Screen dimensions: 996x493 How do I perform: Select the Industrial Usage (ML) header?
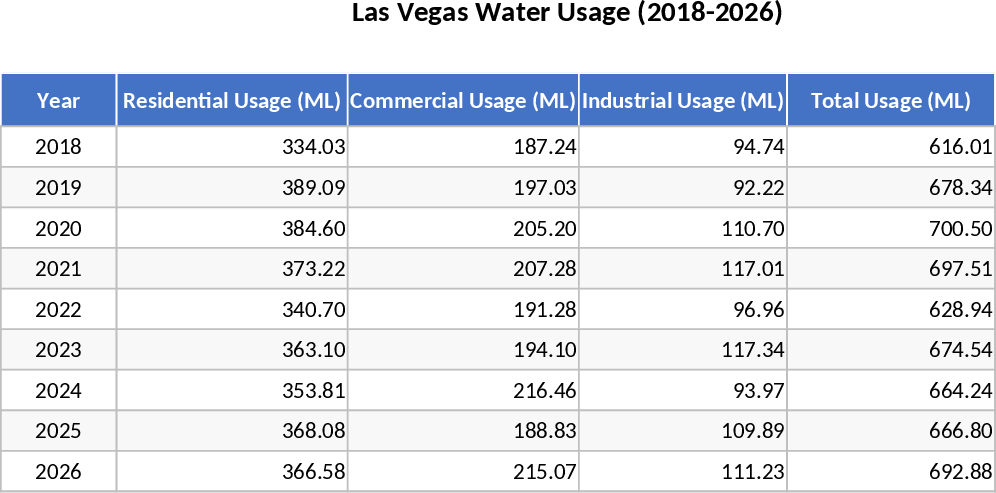[x=682, y=100]
